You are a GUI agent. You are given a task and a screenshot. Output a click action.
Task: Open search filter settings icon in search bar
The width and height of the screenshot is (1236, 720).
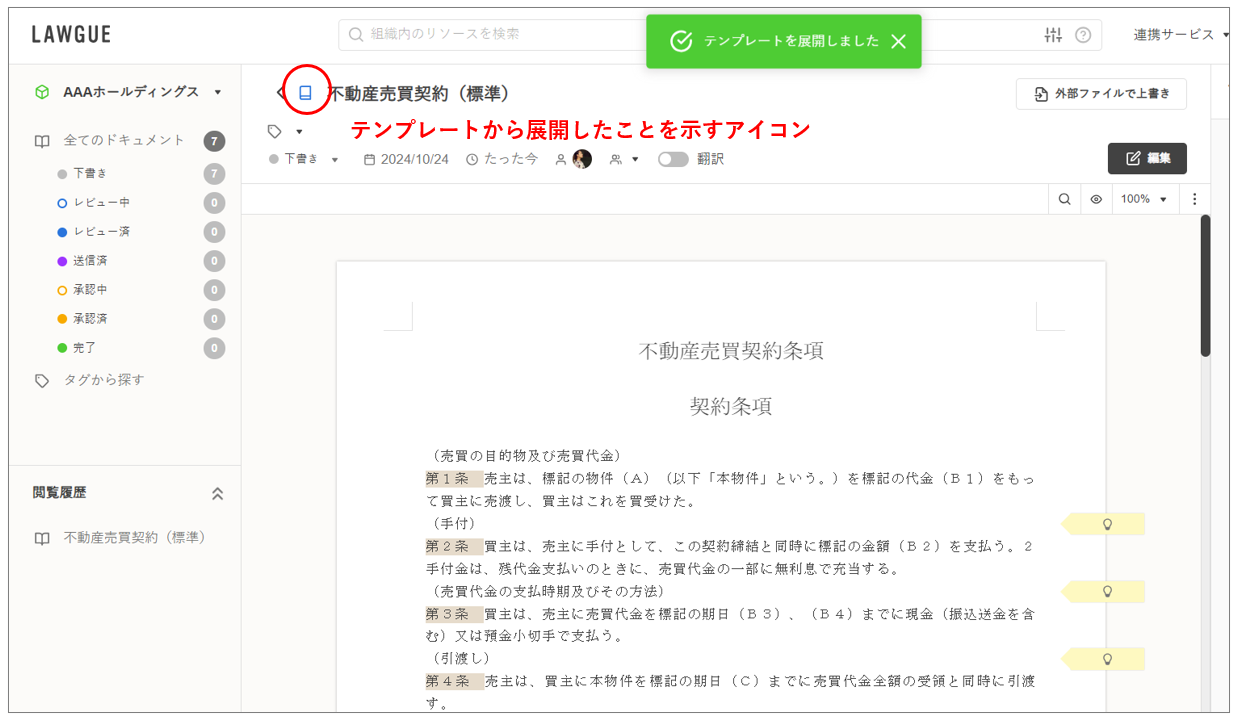1053,35
